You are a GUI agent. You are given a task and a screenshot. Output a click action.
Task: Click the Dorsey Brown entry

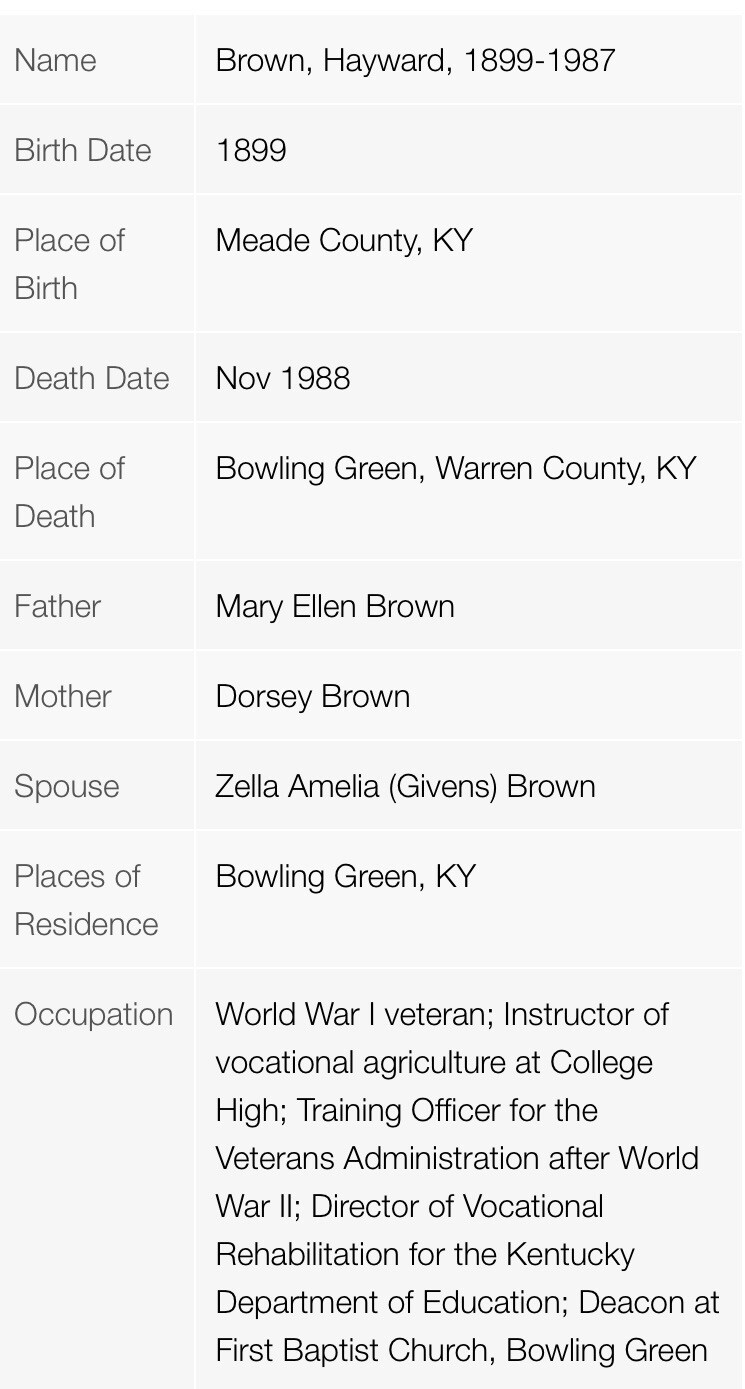click(313, 696)
